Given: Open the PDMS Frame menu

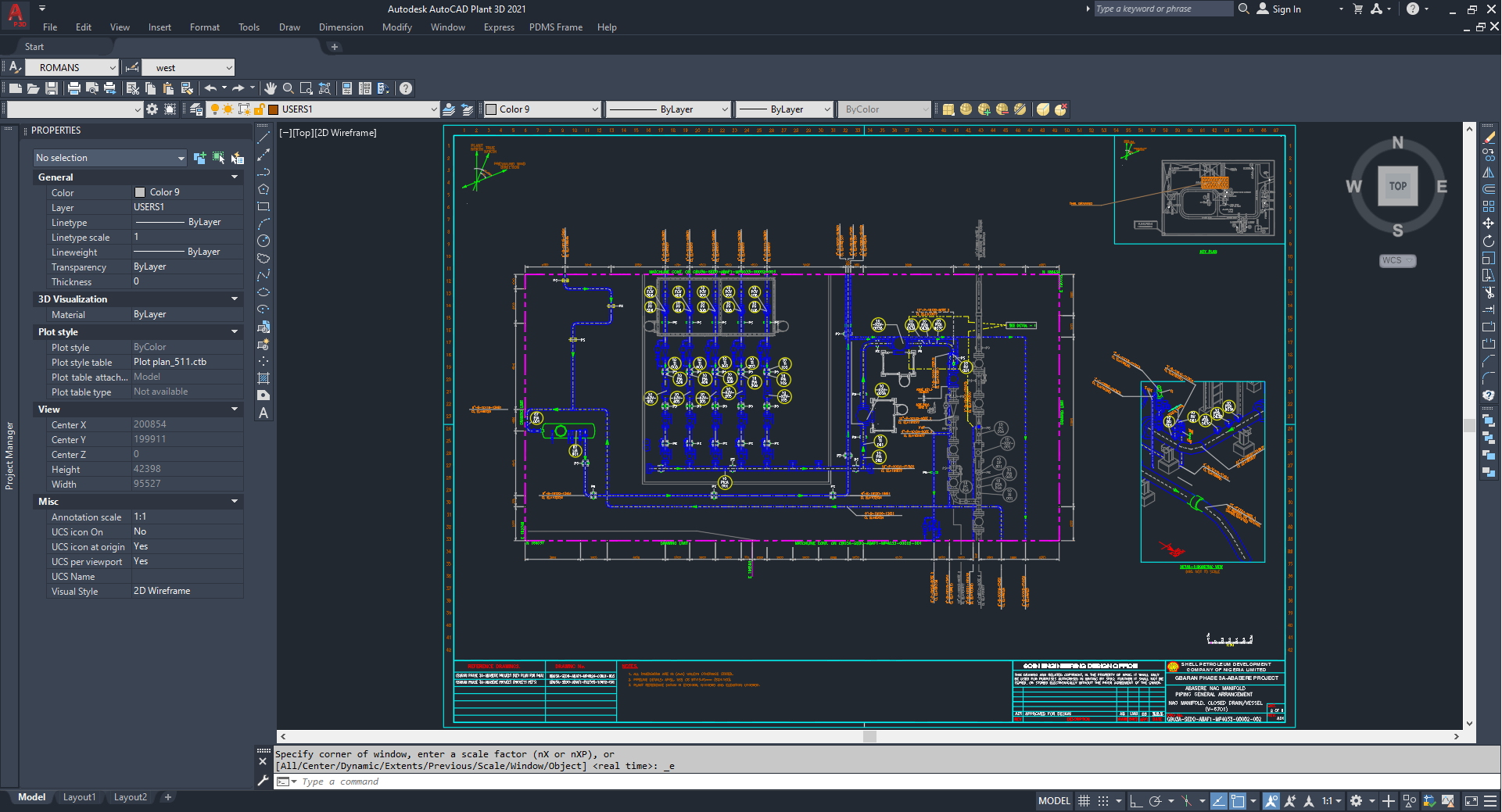Looking at the screenshot, I should pos(556,27).
